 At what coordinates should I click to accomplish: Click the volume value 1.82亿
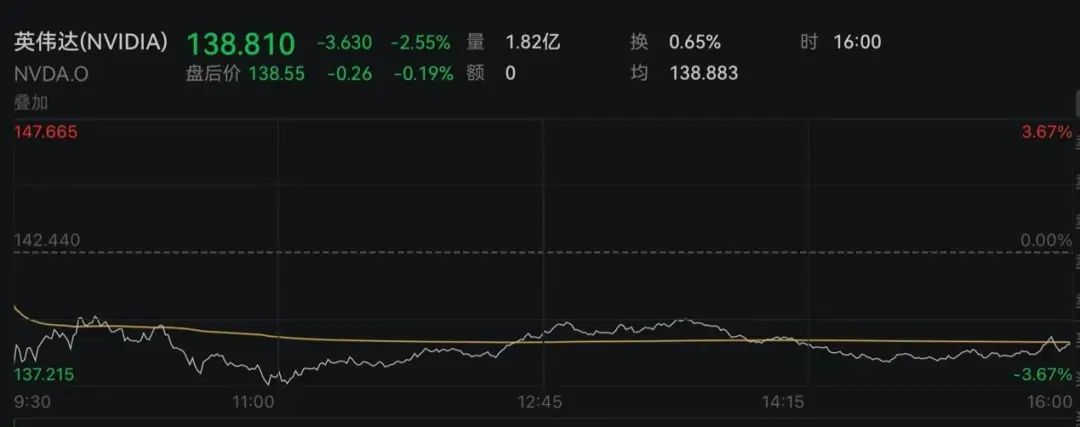click(x=533, y=42)
